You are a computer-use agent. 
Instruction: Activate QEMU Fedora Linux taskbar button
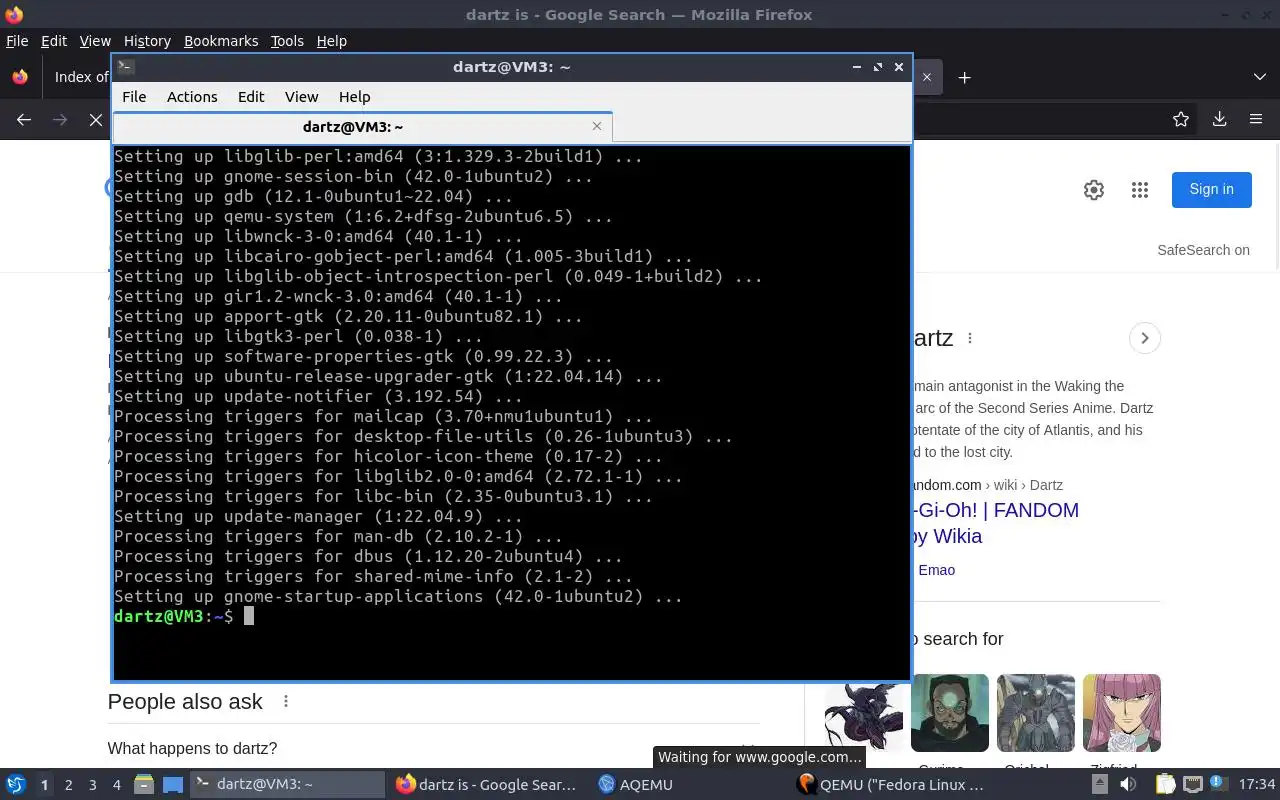892,785
